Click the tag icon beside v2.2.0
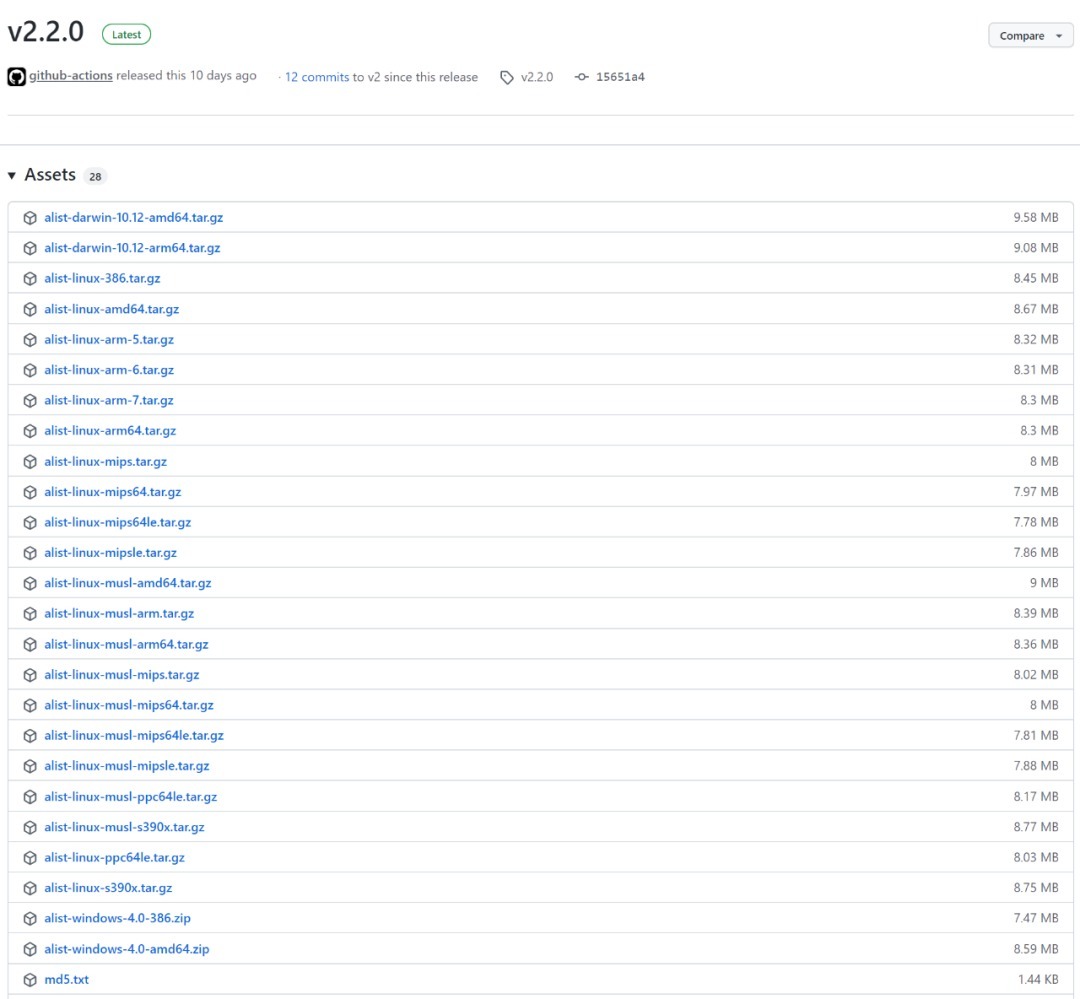1080x999 pixels. [507, 77]
